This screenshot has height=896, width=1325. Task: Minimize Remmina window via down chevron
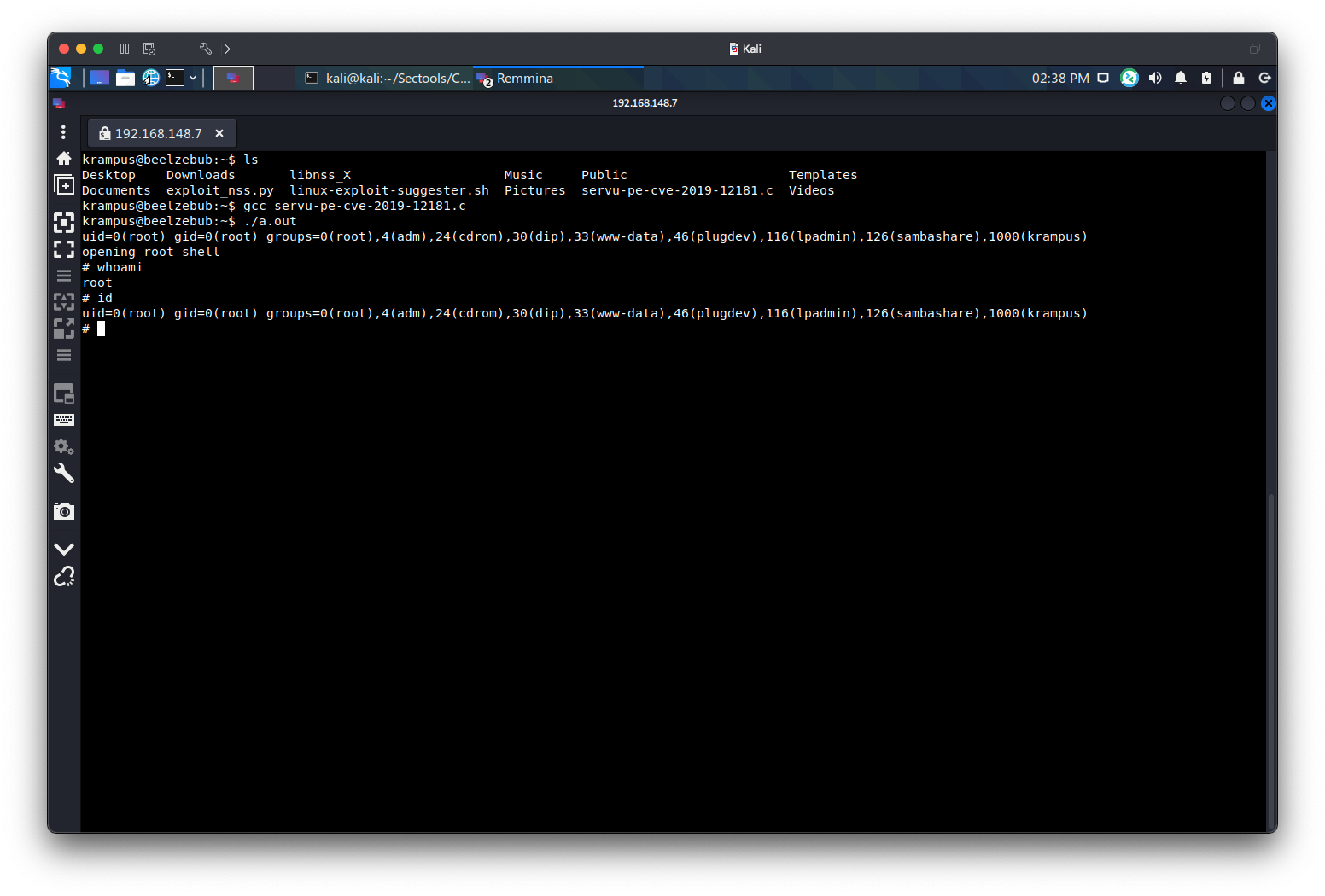point(64,549)
